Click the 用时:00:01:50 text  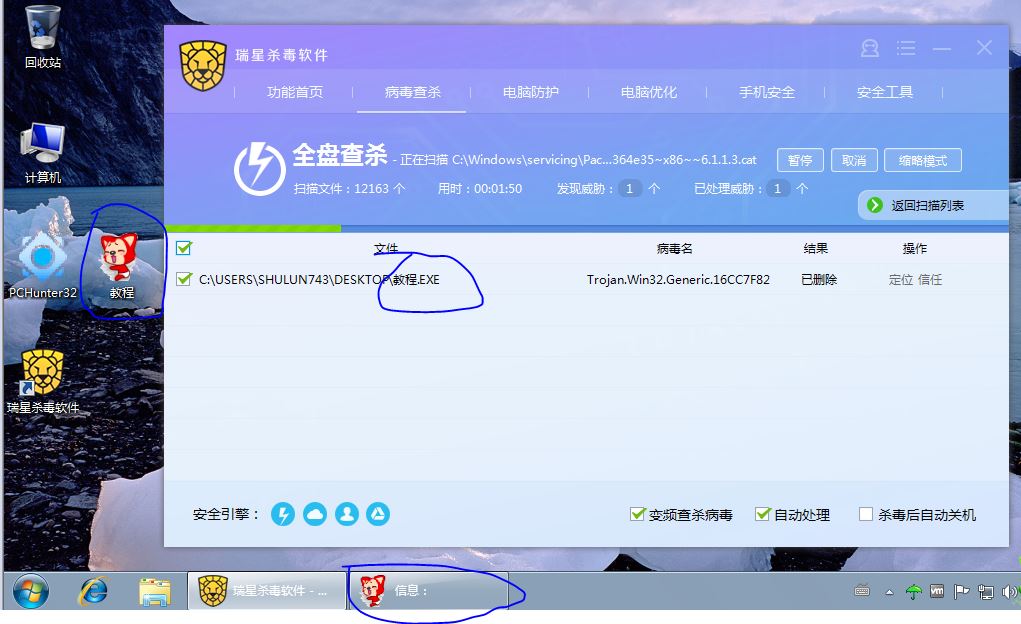click(480, 188)
